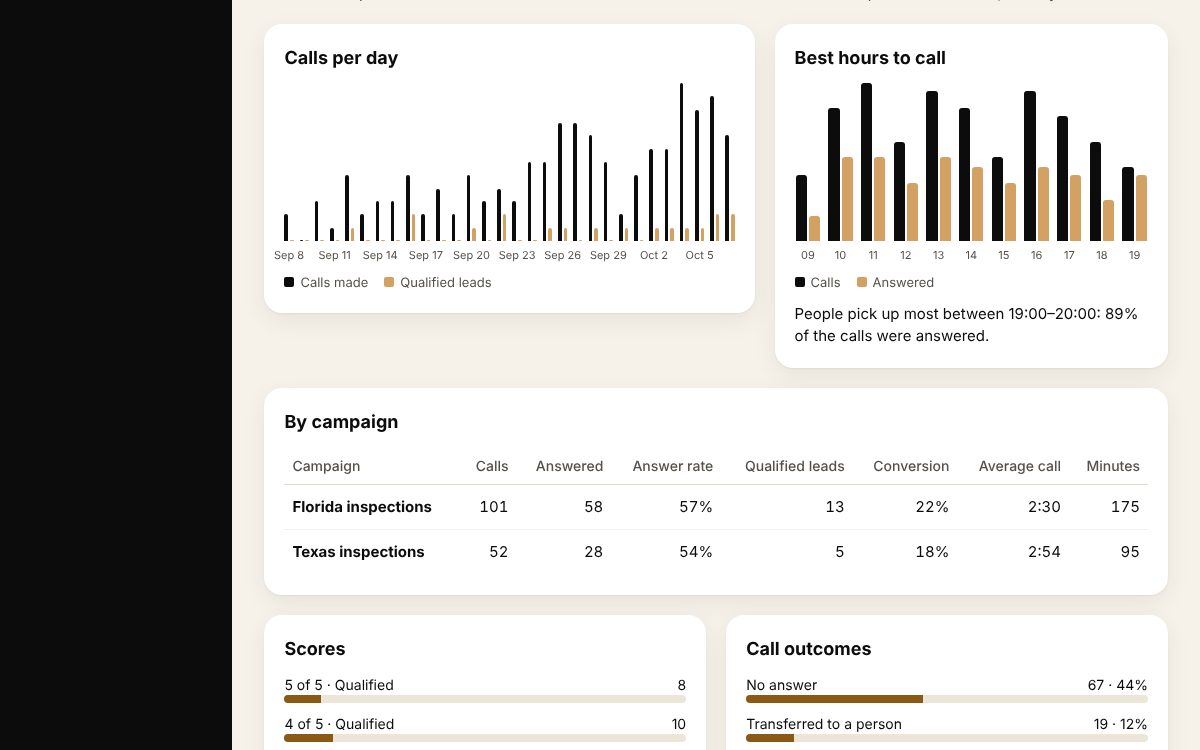Select the 4 of 5 Qualified progress bar

point(485,738)
